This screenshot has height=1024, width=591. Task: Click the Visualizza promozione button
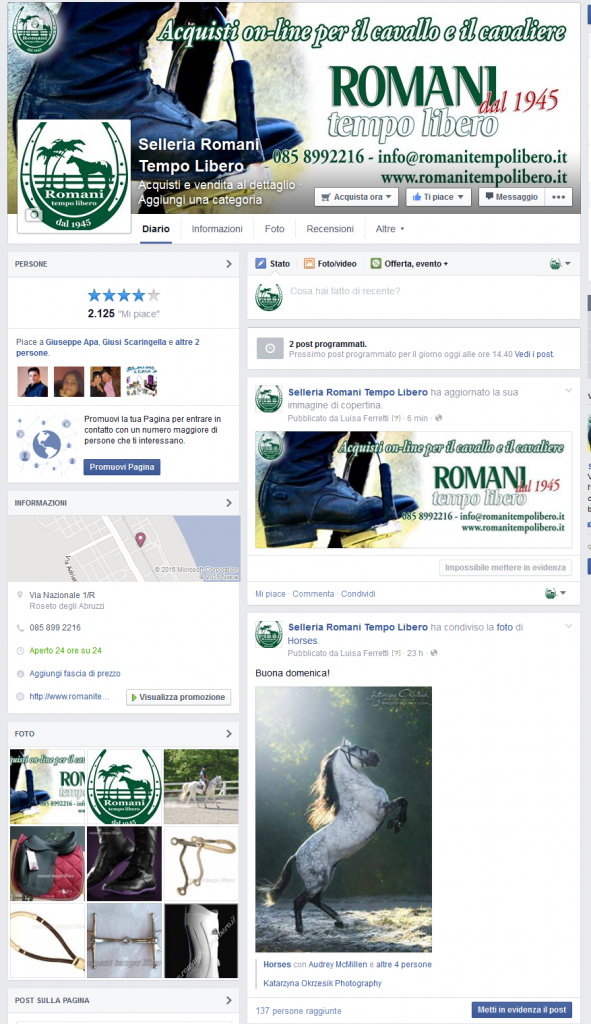[x=178, y=697]
